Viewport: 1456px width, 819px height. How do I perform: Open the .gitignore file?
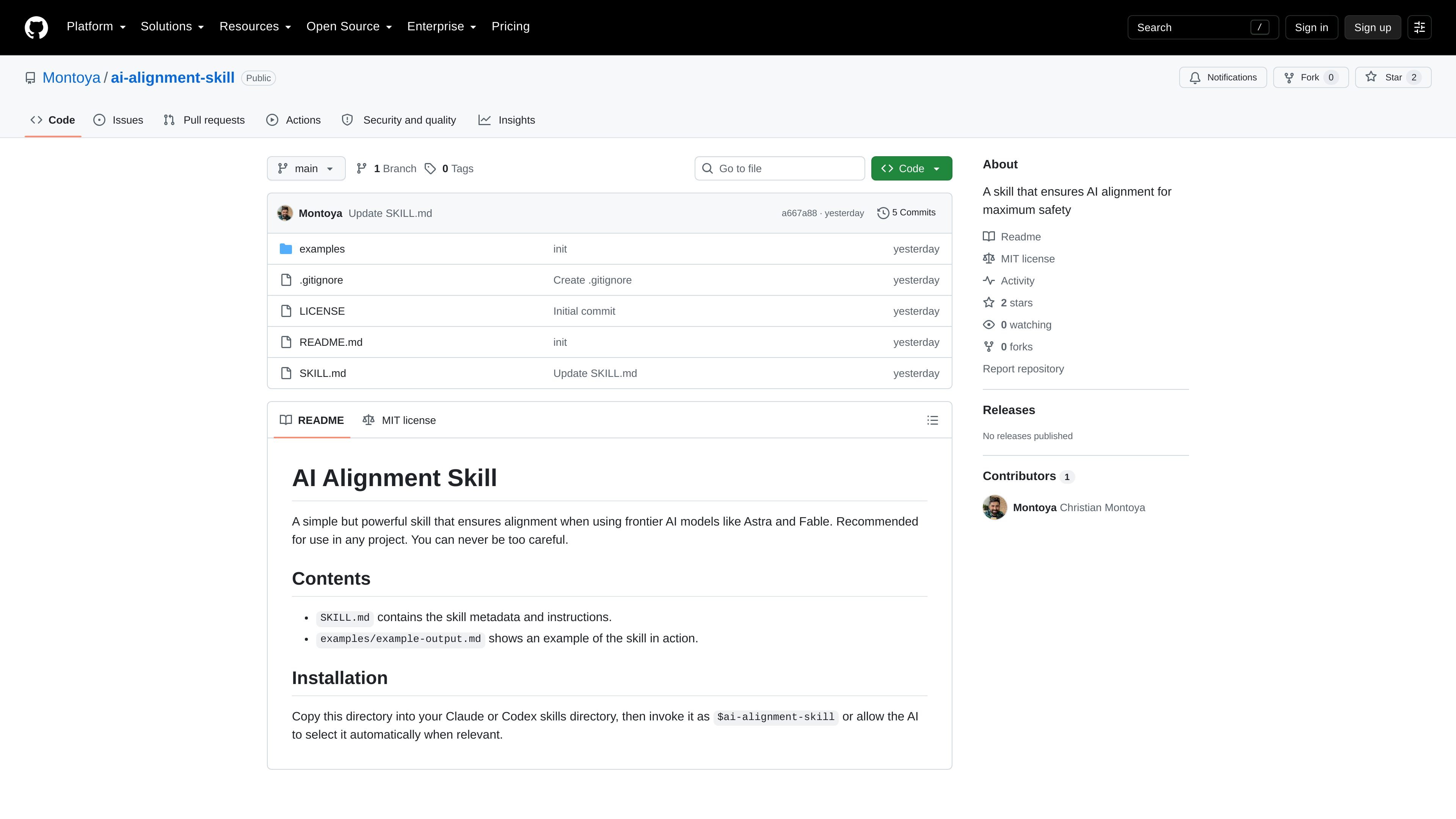(321, 280)
